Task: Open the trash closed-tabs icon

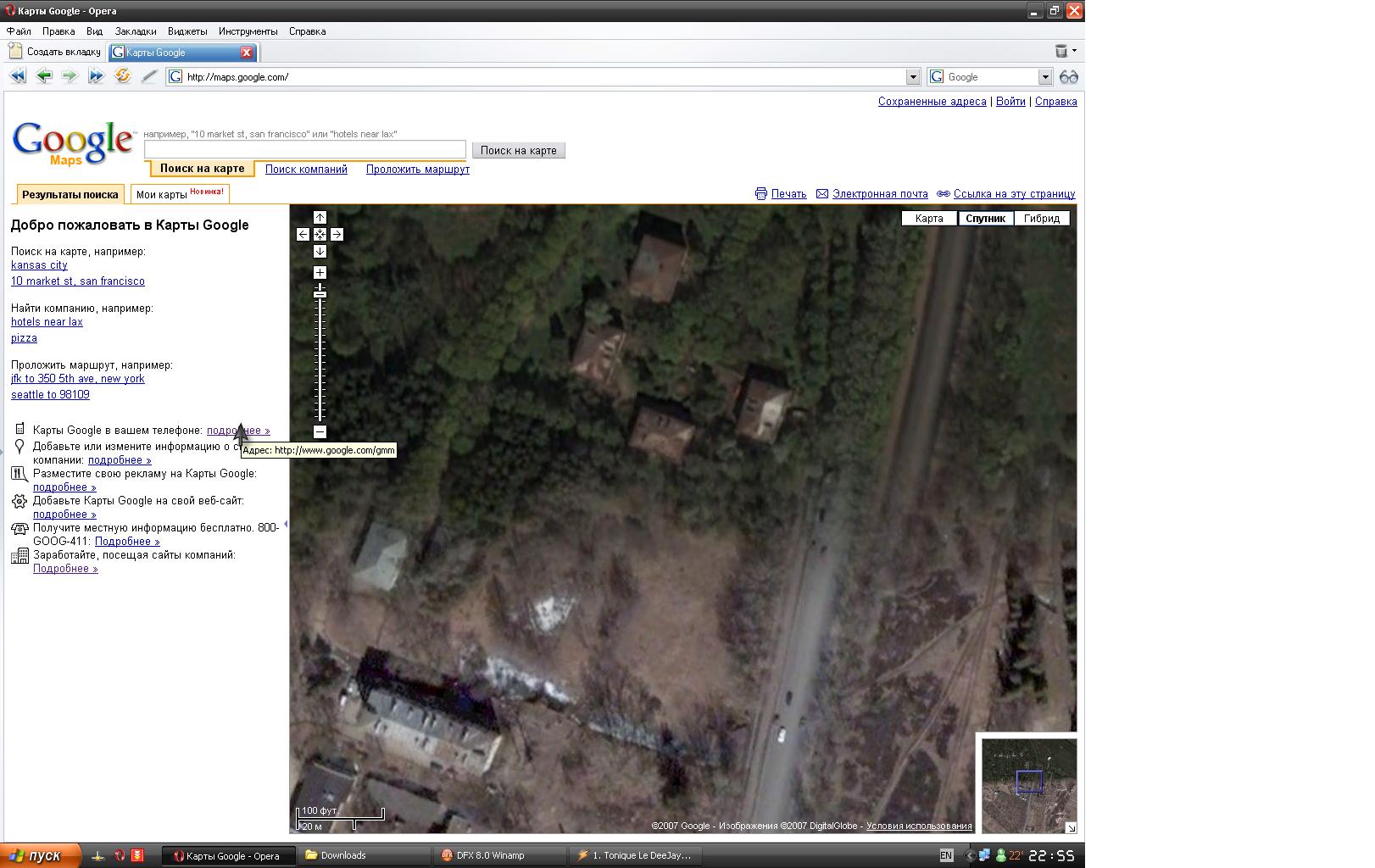Action: [x=1061, y=52]
